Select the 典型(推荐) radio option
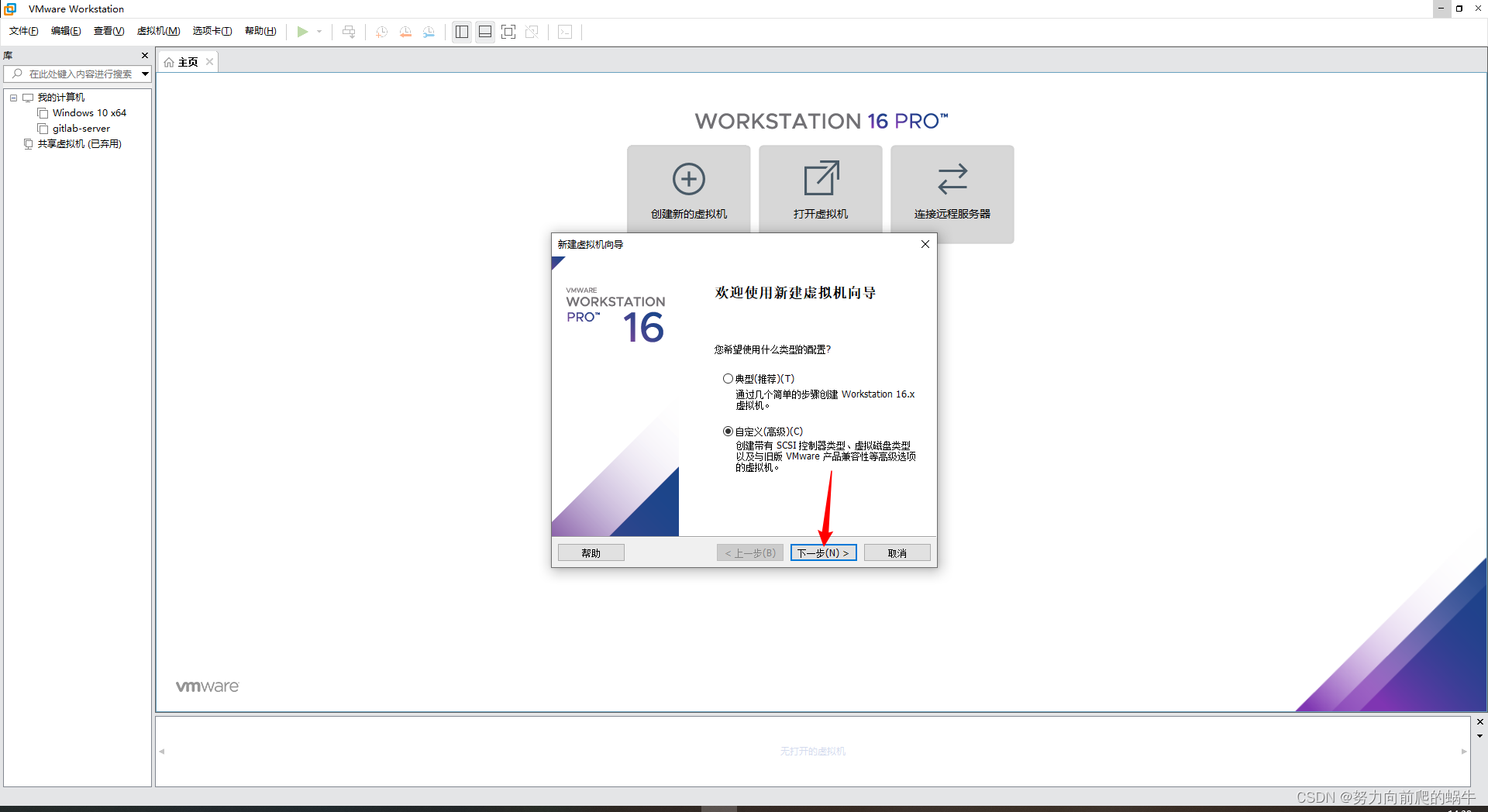The height and width of the screenshot is (812, 1488). [728, 379]
